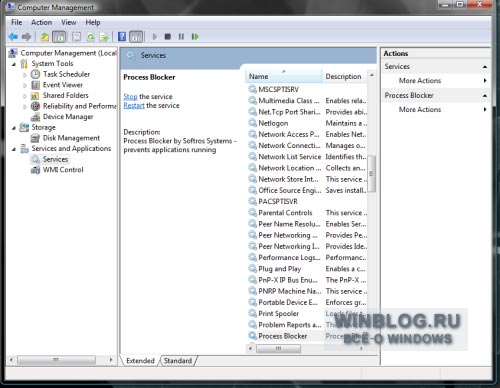500x388 pixels.
Task: Sort by the Description column header
Action: [344, 76]
